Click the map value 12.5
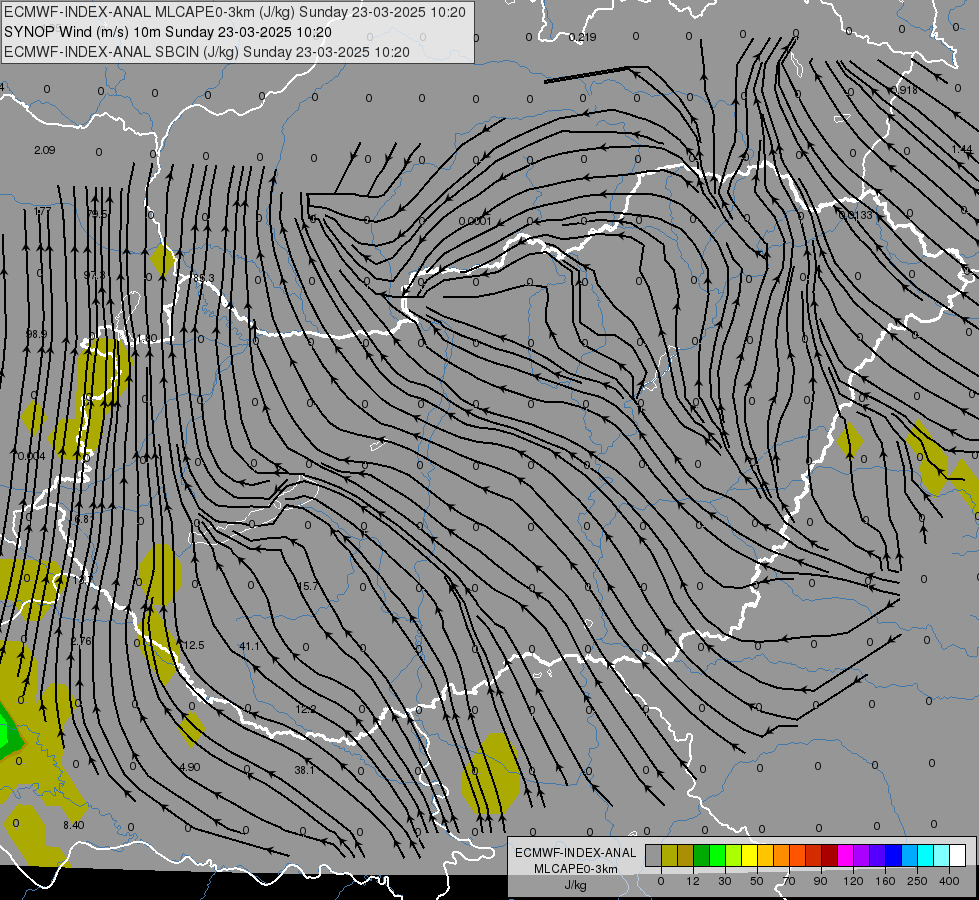 pos(194,645)
